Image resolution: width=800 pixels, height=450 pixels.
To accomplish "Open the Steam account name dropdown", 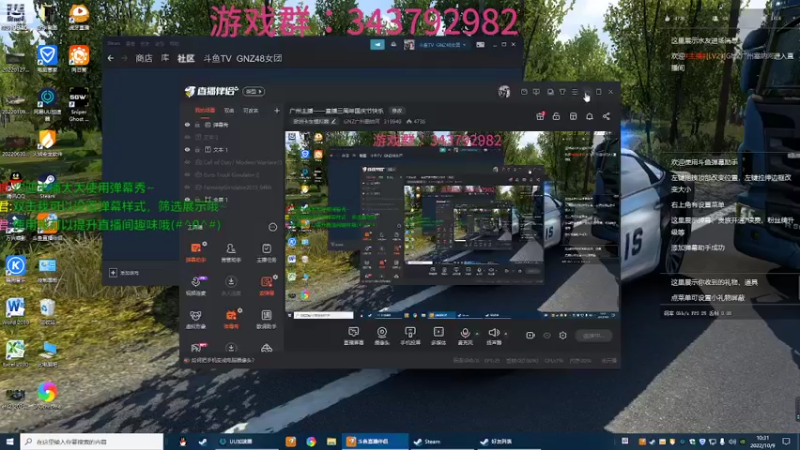I will [x=442, y=45].
